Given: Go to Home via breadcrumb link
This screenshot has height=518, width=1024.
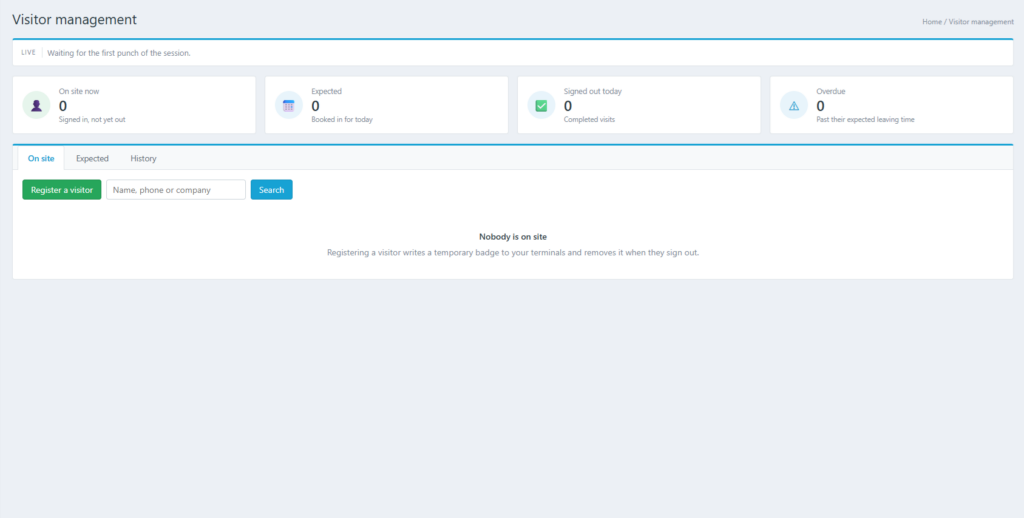Looking at the screenshot, I should pyautogui.click(x=932, y=22).
